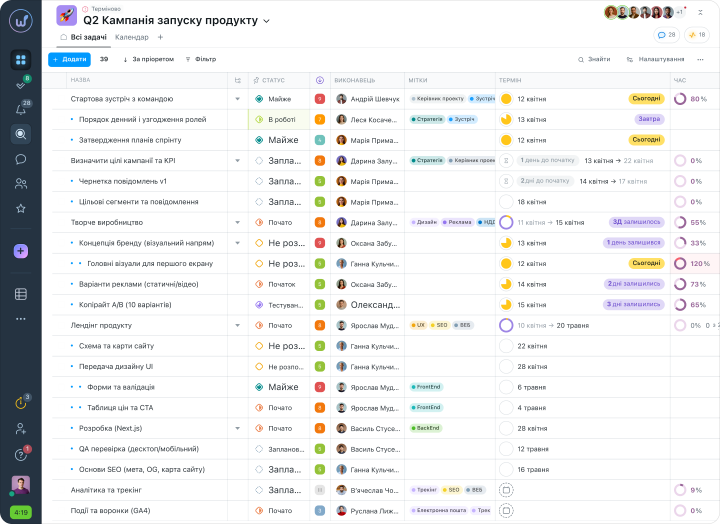The width and height of the screenshot is (720, 524).
Task: Open the dashboard grid icon in sidebar
Action: (21, 60)
